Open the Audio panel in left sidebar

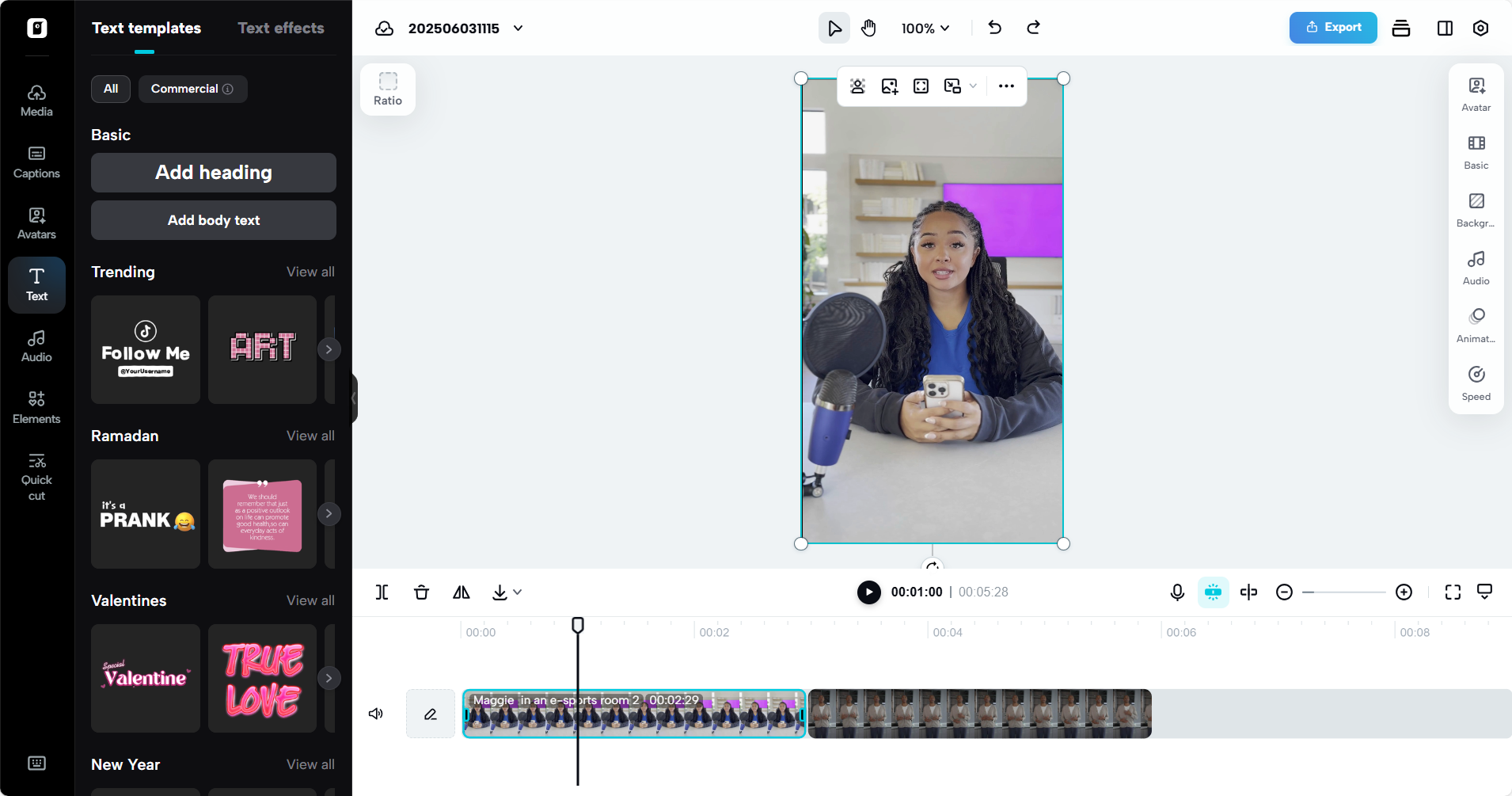(x=36, y=347)
